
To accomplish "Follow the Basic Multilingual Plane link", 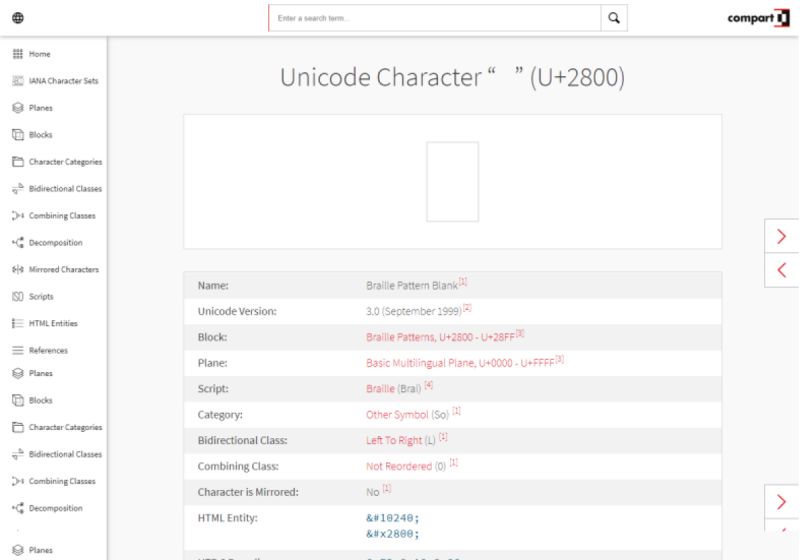I will pyautogui.click(x=459, y=364).
